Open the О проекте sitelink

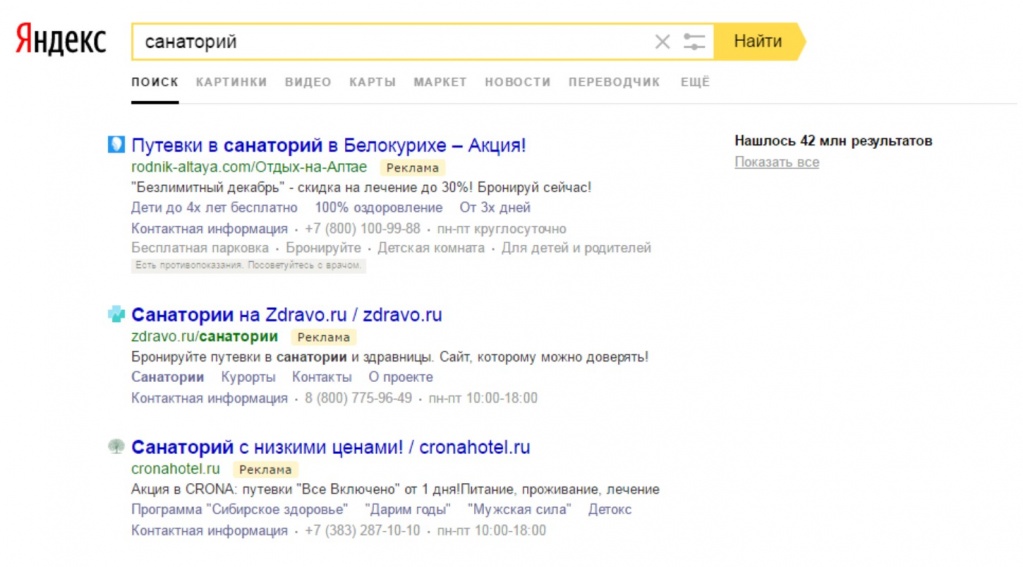tap(401, 377)
